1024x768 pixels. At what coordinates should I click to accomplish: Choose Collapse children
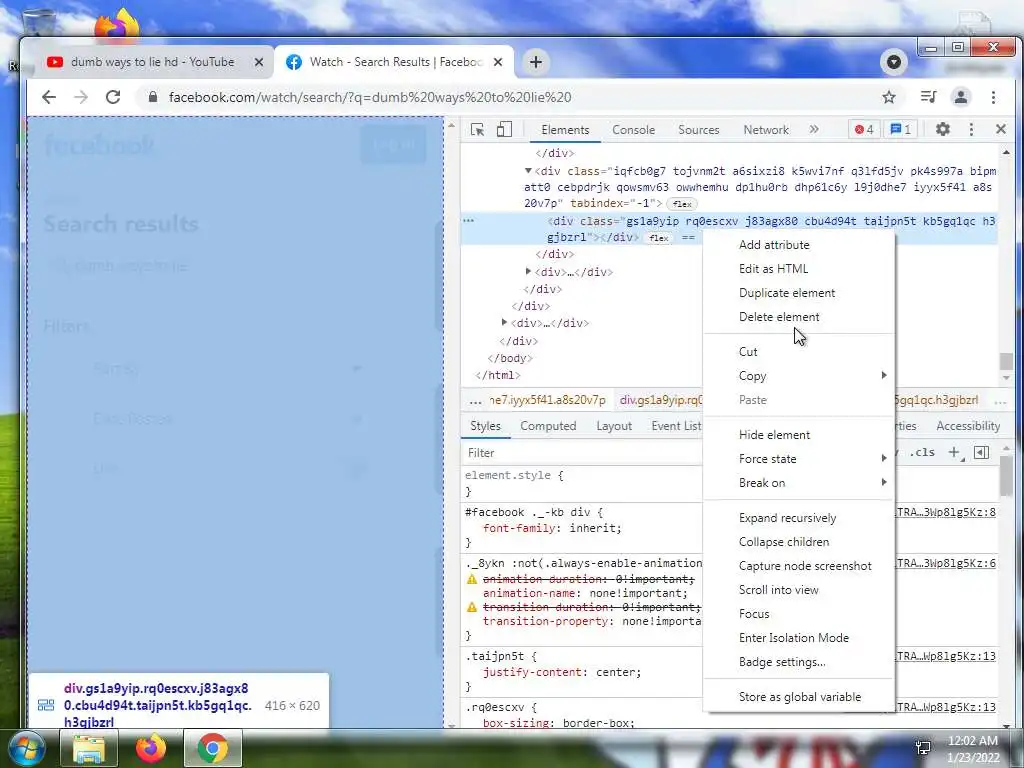pos(798,542)
